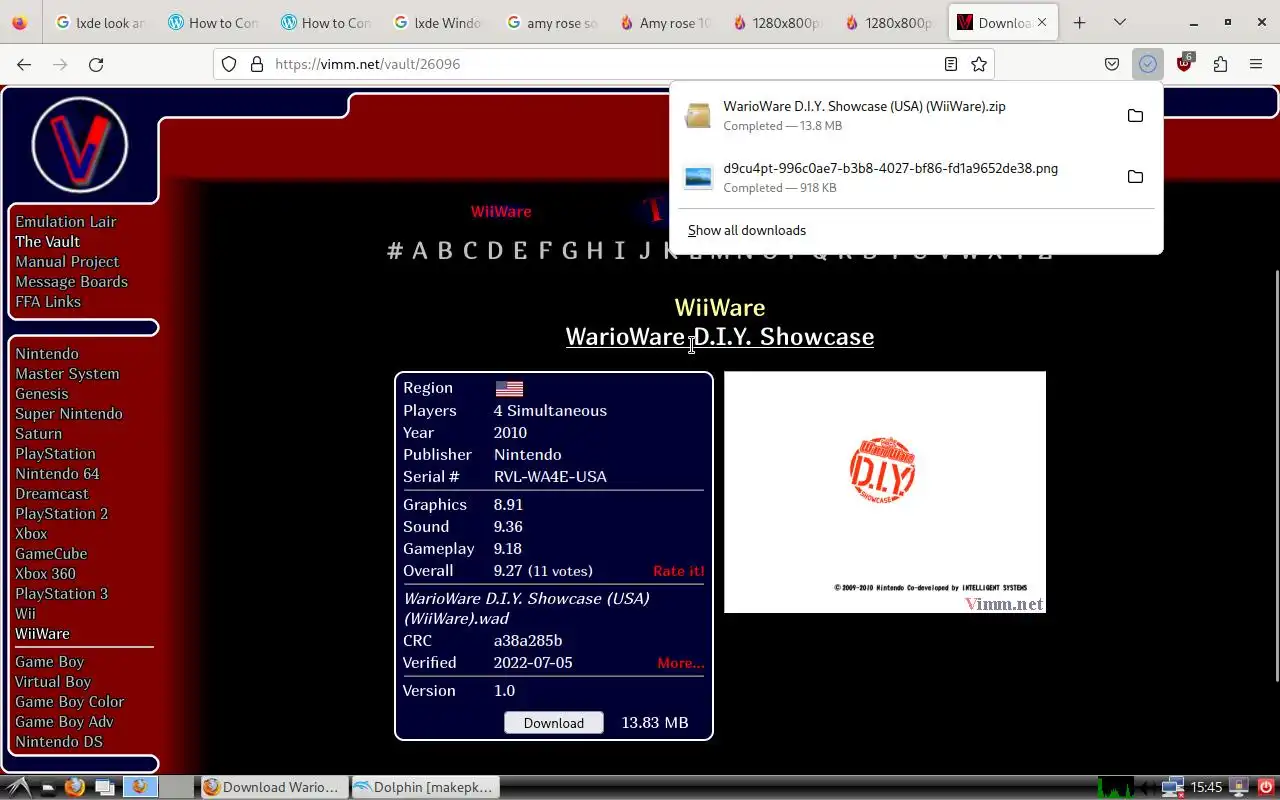
Task: Select Super Nintendo in the systems list
Action: coord(69,414)
